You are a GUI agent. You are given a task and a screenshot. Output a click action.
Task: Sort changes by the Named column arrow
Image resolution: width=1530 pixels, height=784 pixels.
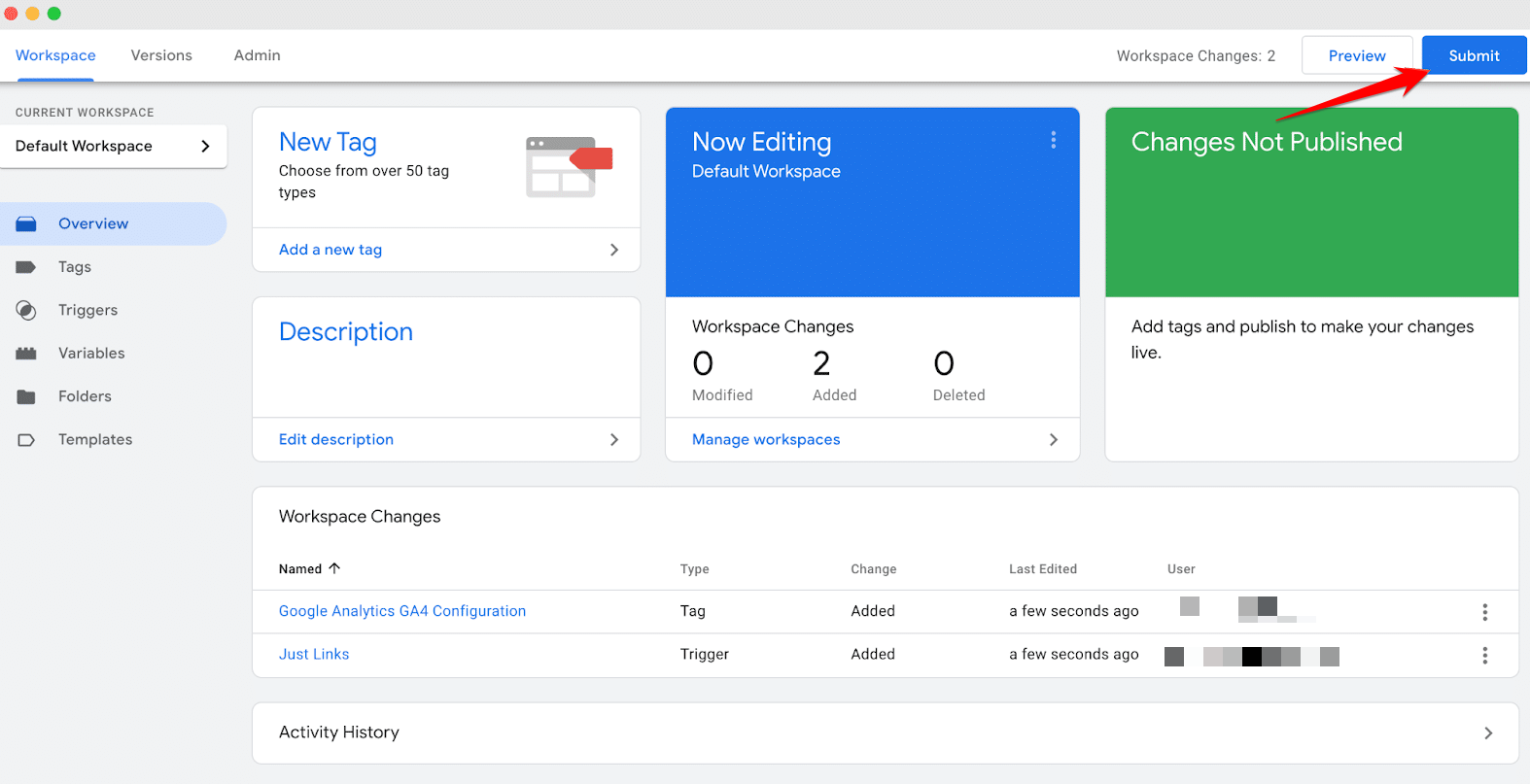[x=334, y=568]
